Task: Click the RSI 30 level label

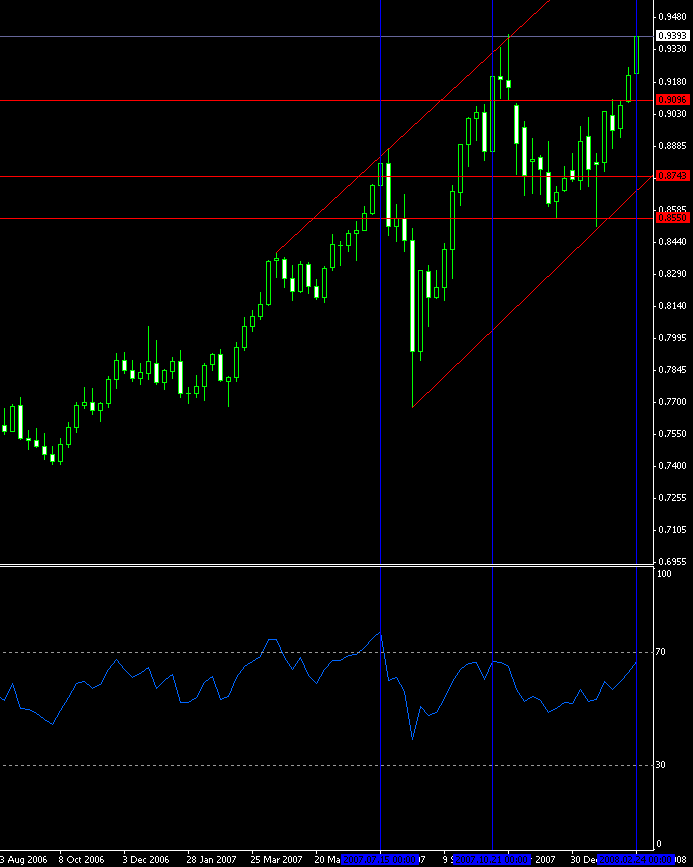Action: point(660,765)
